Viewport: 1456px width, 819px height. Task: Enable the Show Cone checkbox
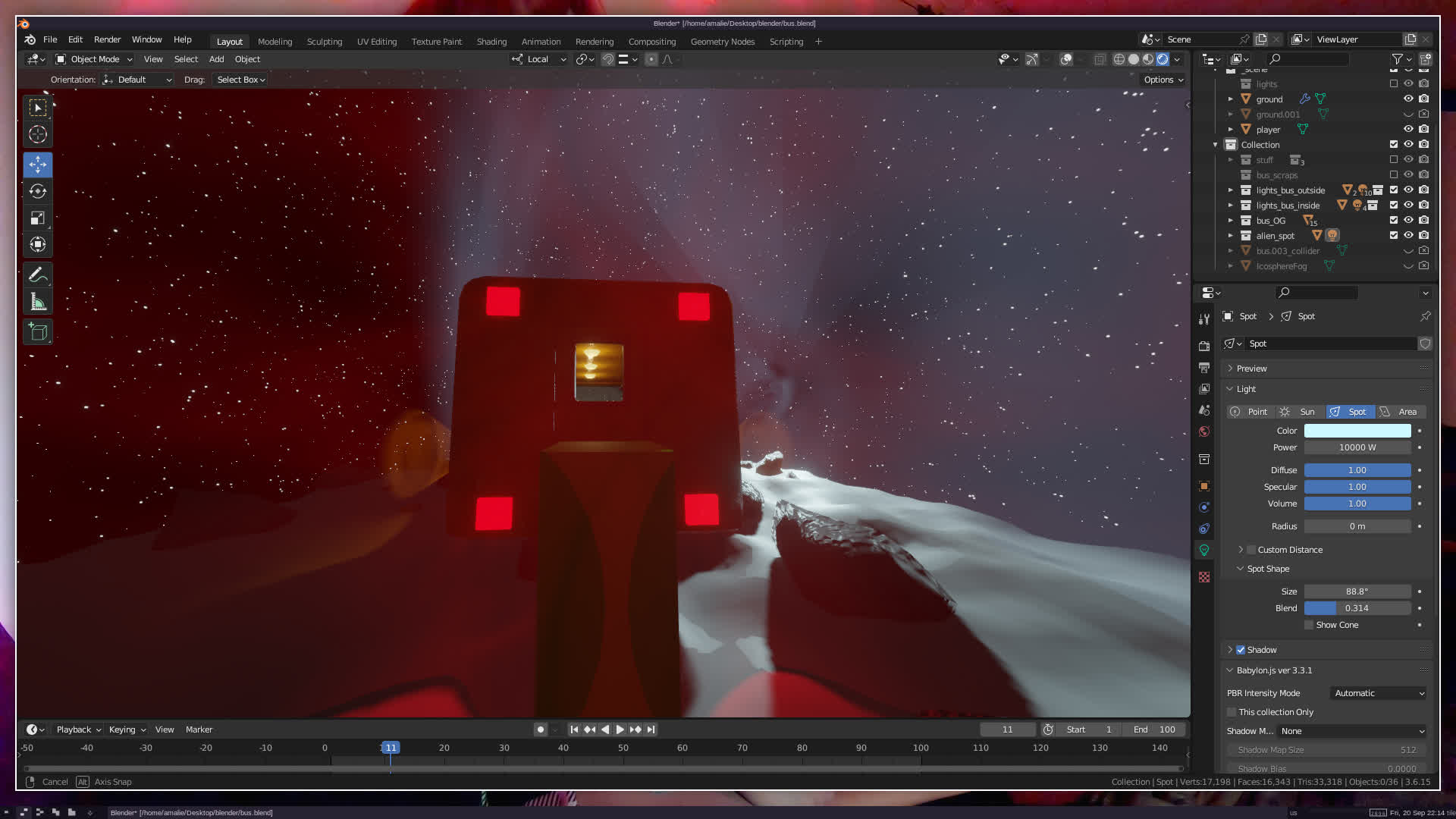(x=1309, y=625)
